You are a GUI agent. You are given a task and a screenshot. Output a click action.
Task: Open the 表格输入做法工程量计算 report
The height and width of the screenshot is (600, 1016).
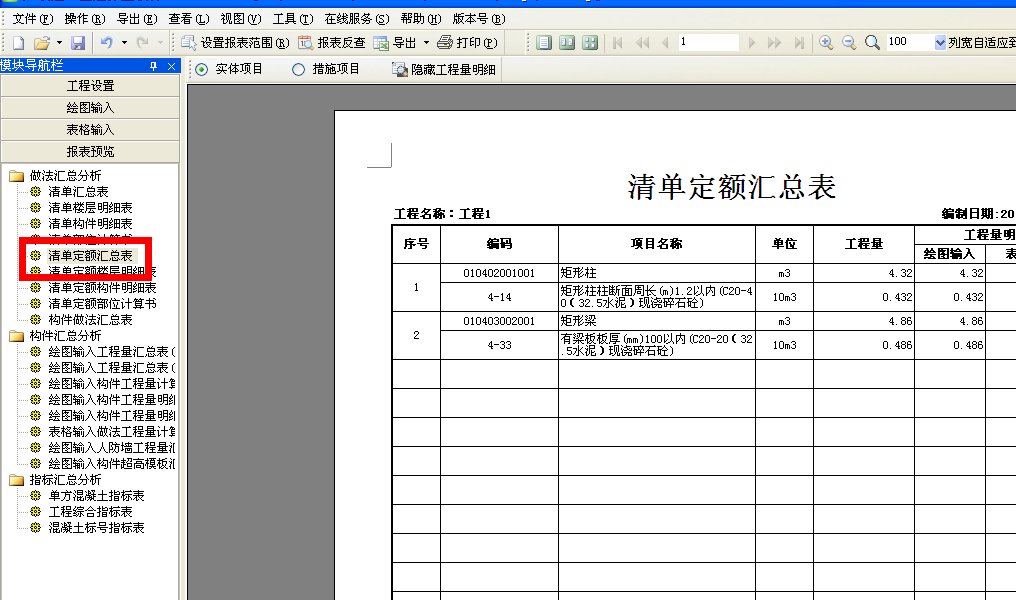tap(111, 432)
